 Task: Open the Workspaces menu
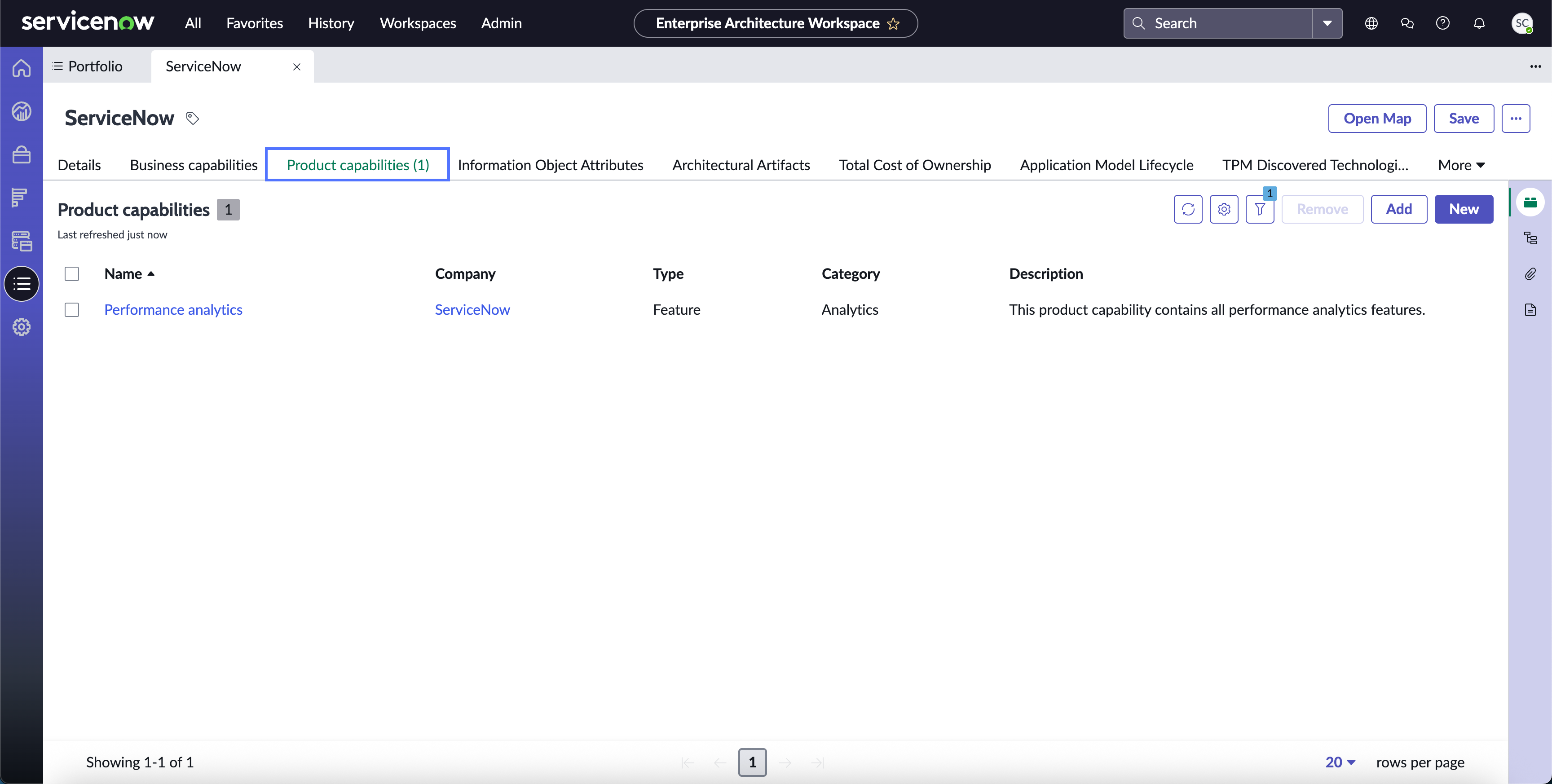click(418, 23)
